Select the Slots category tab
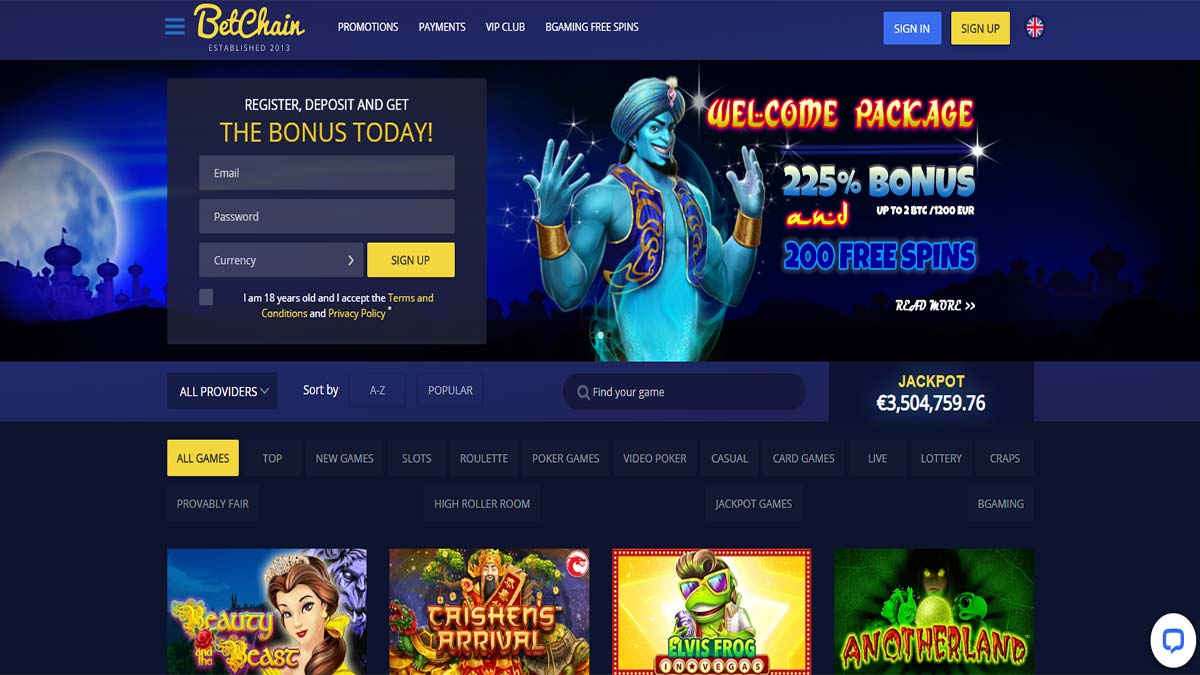 tap(417, 458)
